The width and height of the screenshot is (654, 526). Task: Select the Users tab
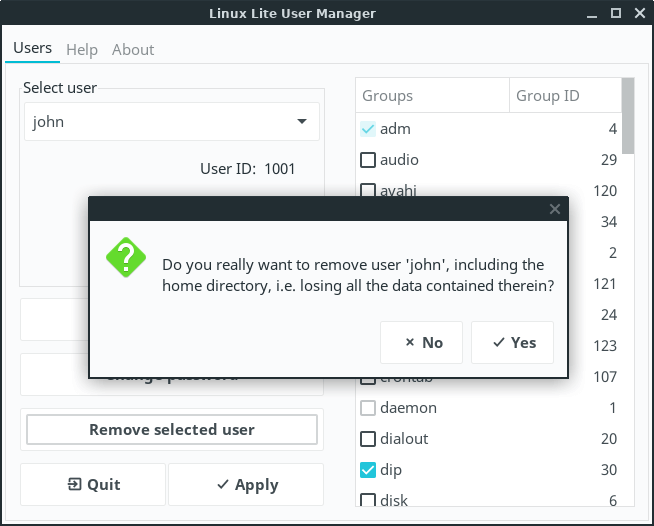(32, 48)
